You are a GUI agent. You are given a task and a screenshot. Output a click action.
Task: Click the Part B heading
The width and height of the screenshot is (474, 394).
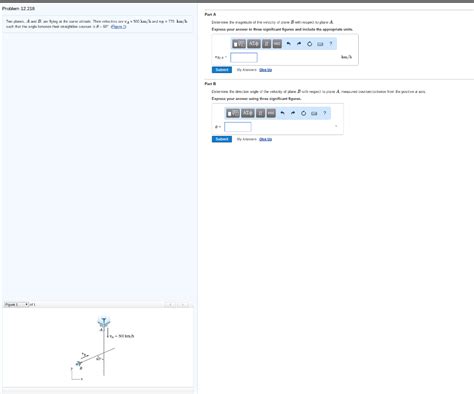[210, 84]
